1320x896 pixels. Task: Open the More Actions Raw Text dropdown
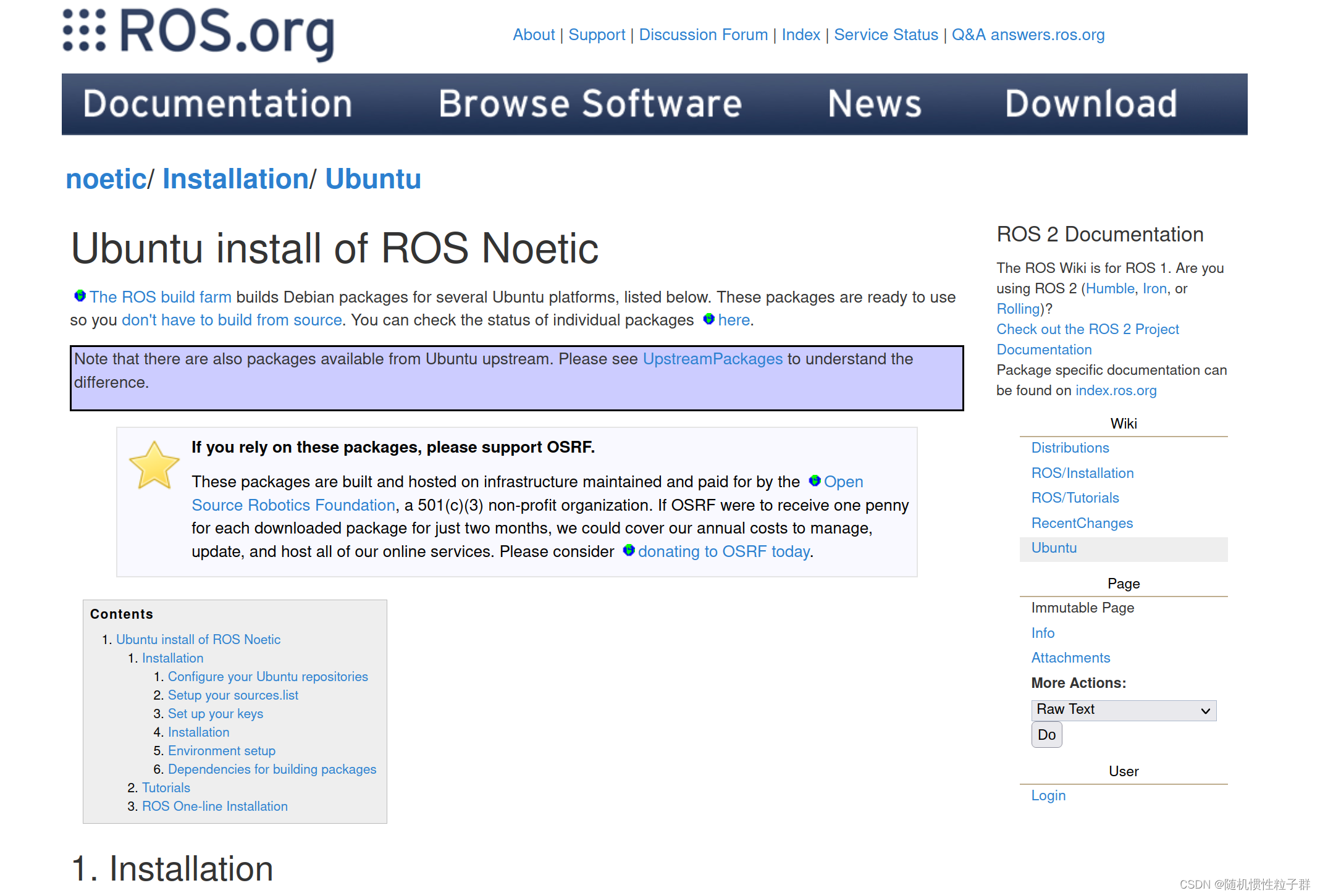pos(1123,710)
